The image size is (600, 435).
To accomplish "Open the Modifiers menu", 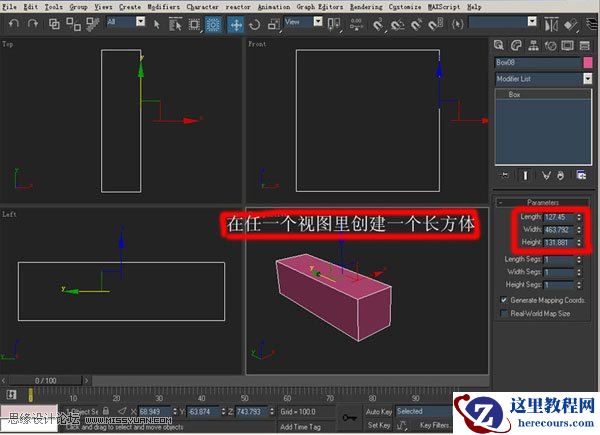I will [x=163, y=7].
